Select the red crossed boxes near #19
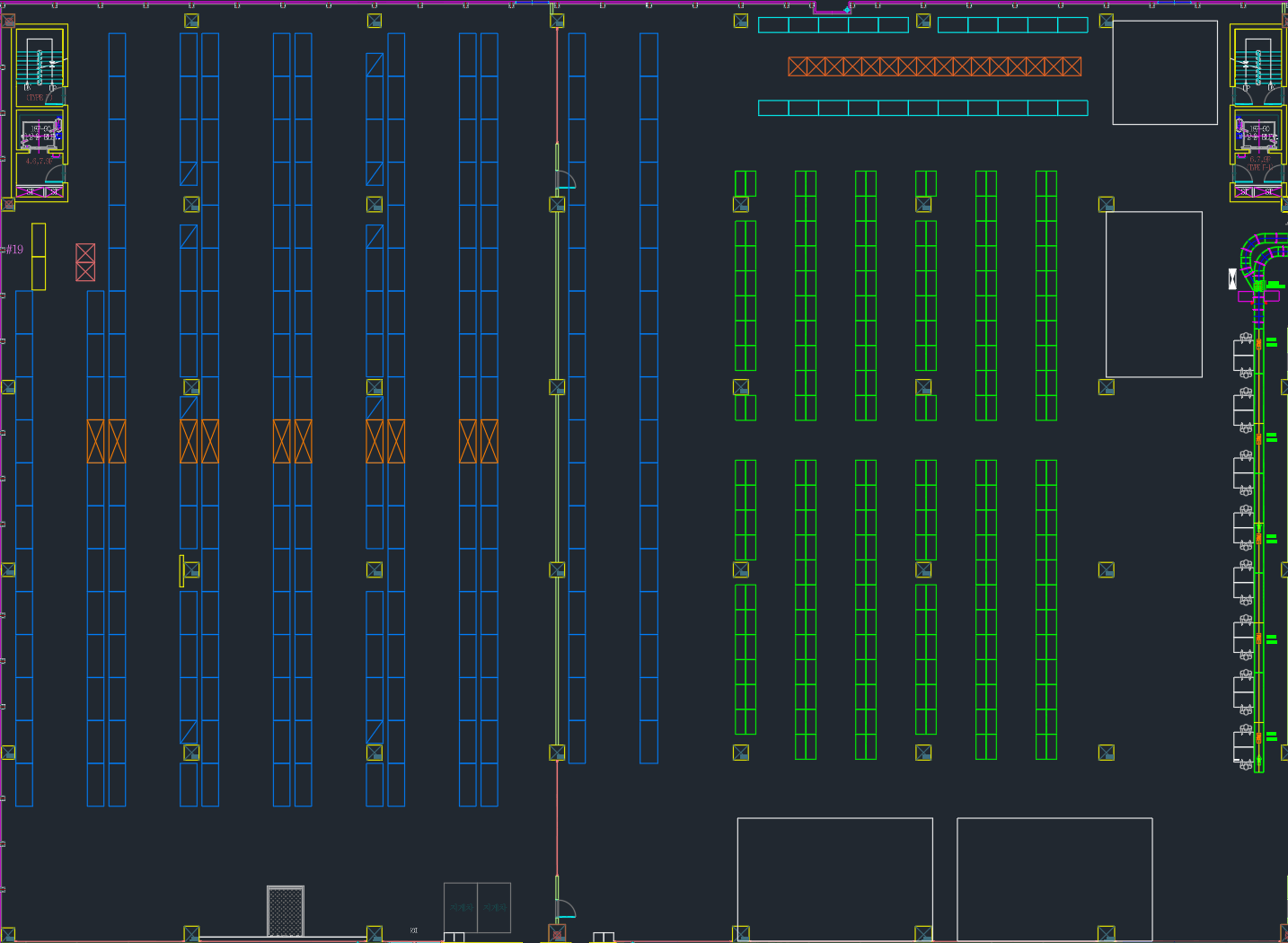 85,262
